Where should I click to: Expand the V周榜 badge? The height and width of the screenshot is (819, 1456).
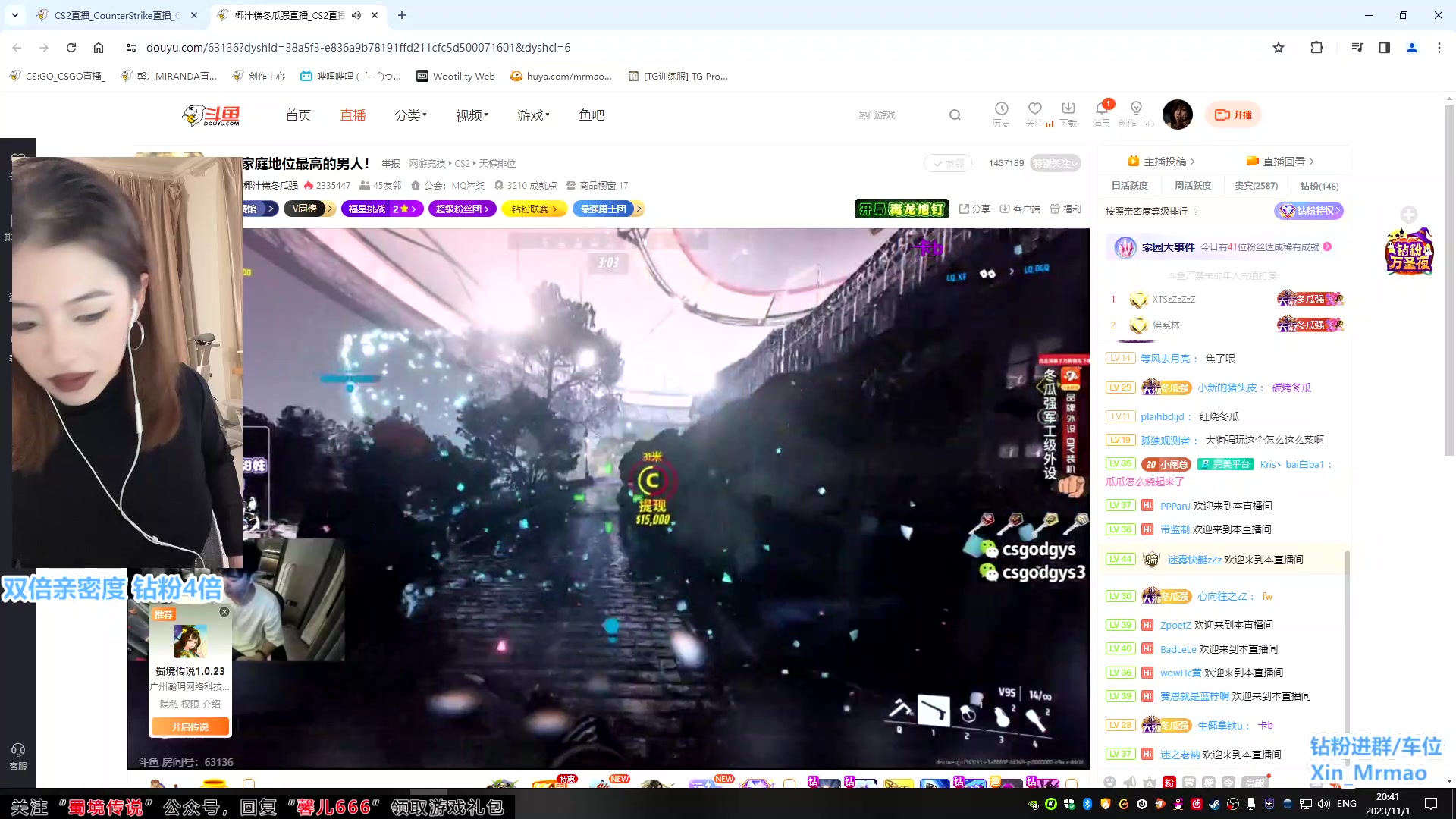309,209
